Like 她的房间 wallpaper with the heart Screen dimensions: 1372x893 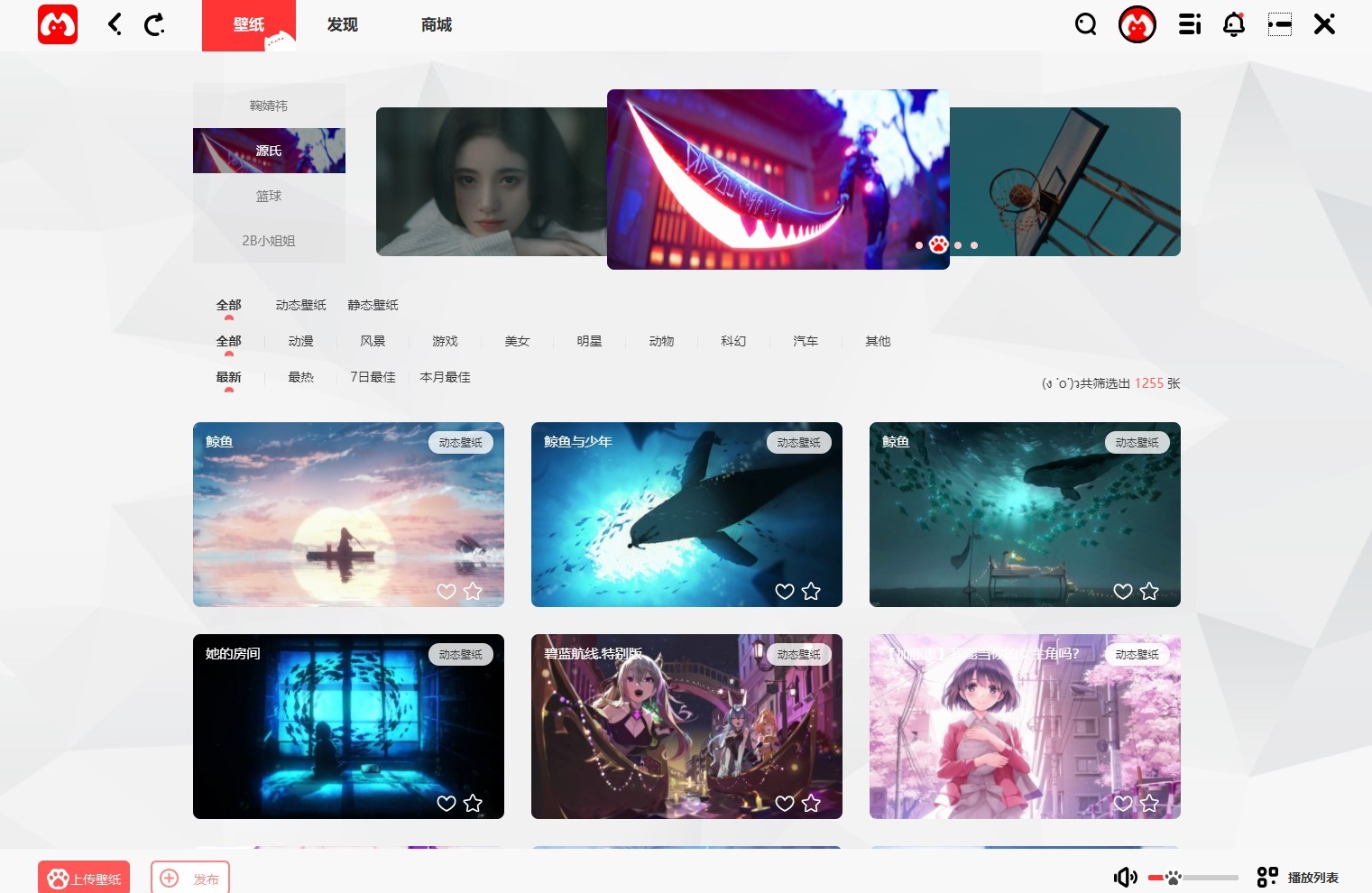click(x=447, y=803)
